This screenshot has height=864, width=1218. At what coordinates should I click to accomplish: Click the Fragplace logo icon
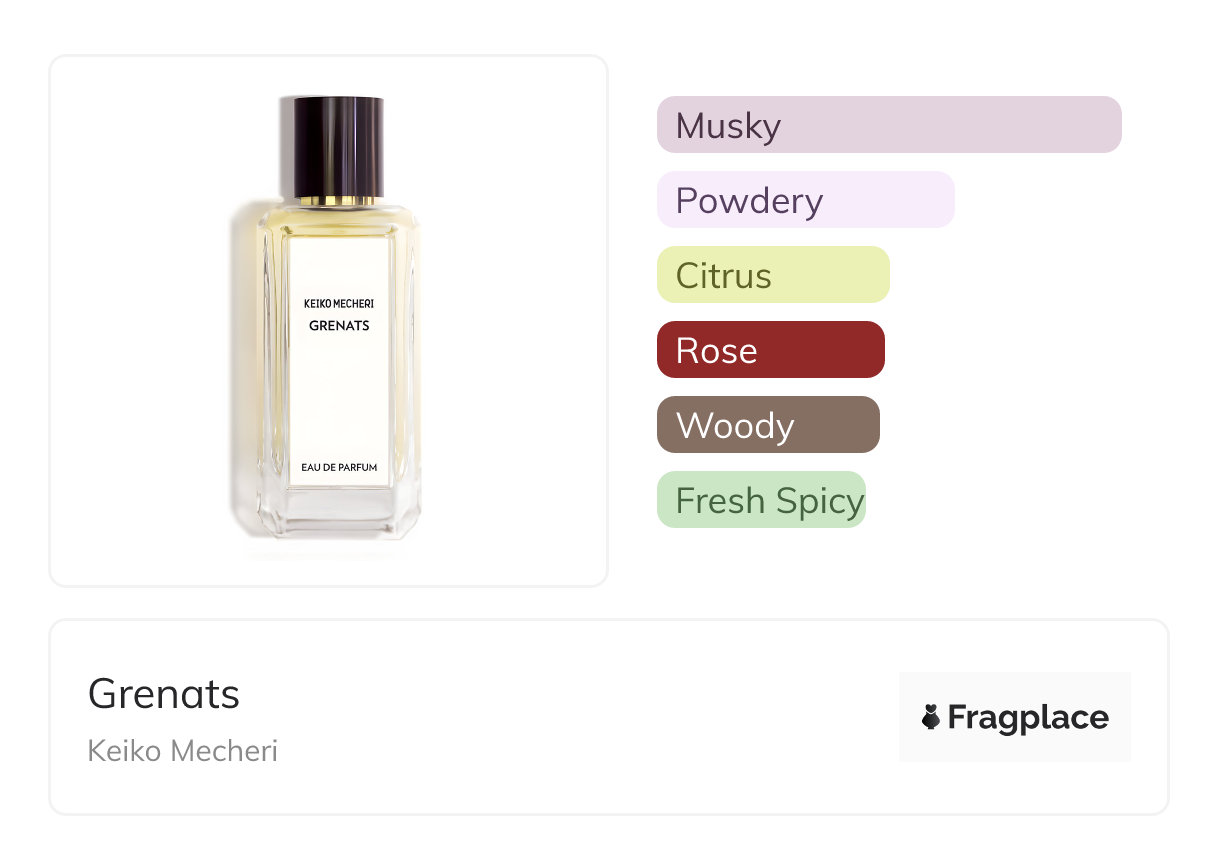tap(931, 717)
